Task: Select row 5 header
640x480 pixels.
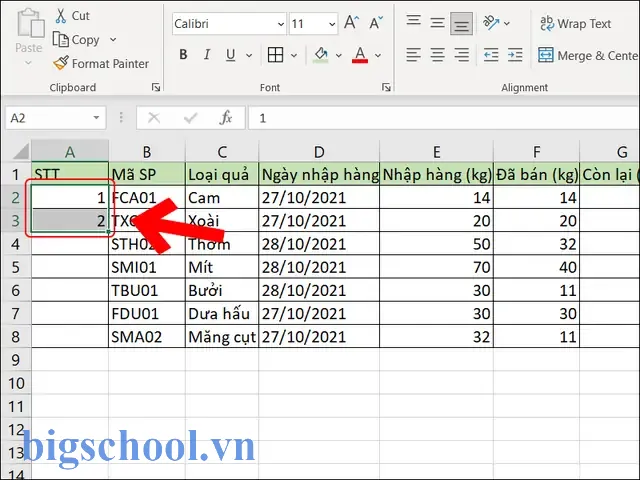Action: pos(16,267)
